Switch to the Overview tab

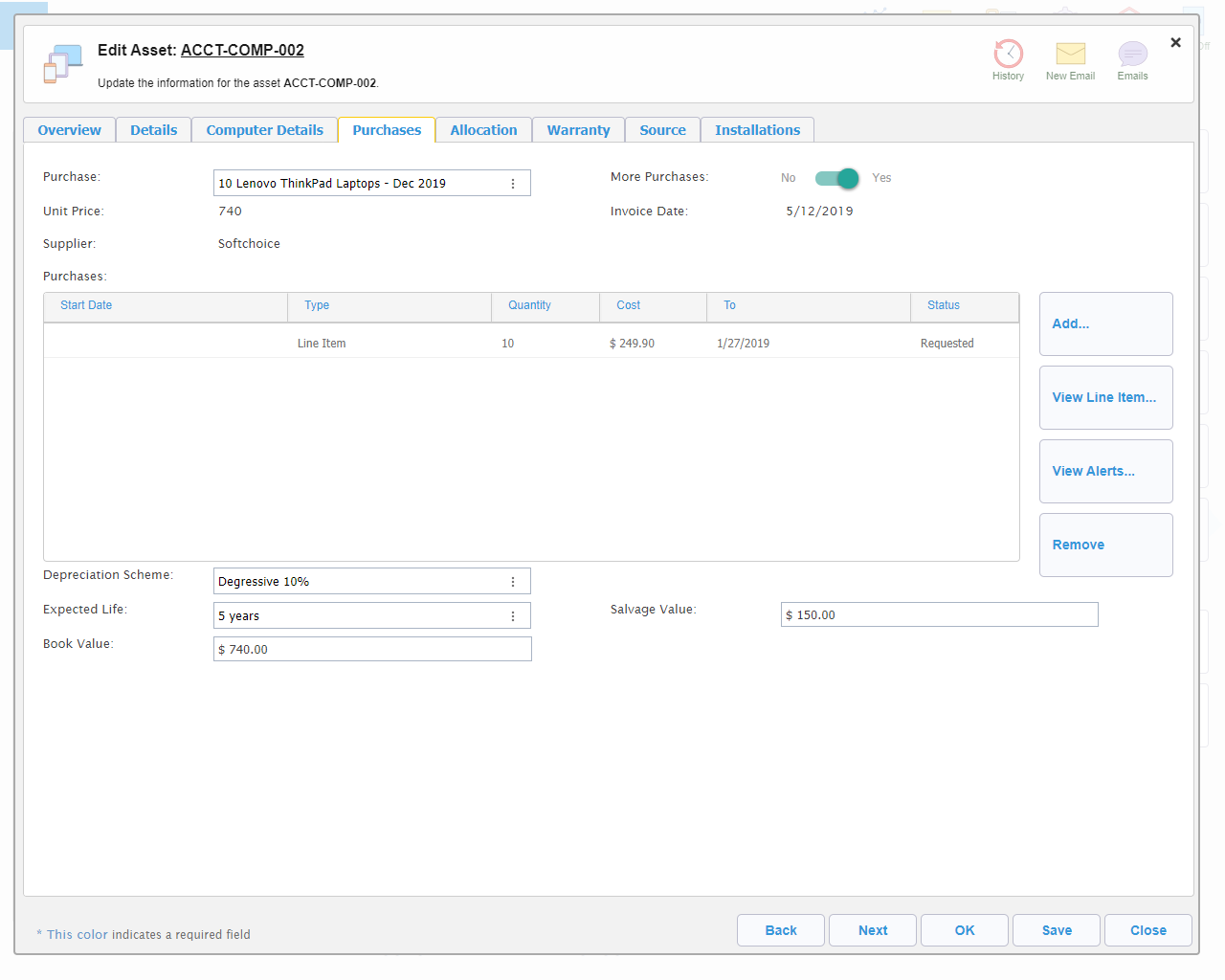coord(69,130)
